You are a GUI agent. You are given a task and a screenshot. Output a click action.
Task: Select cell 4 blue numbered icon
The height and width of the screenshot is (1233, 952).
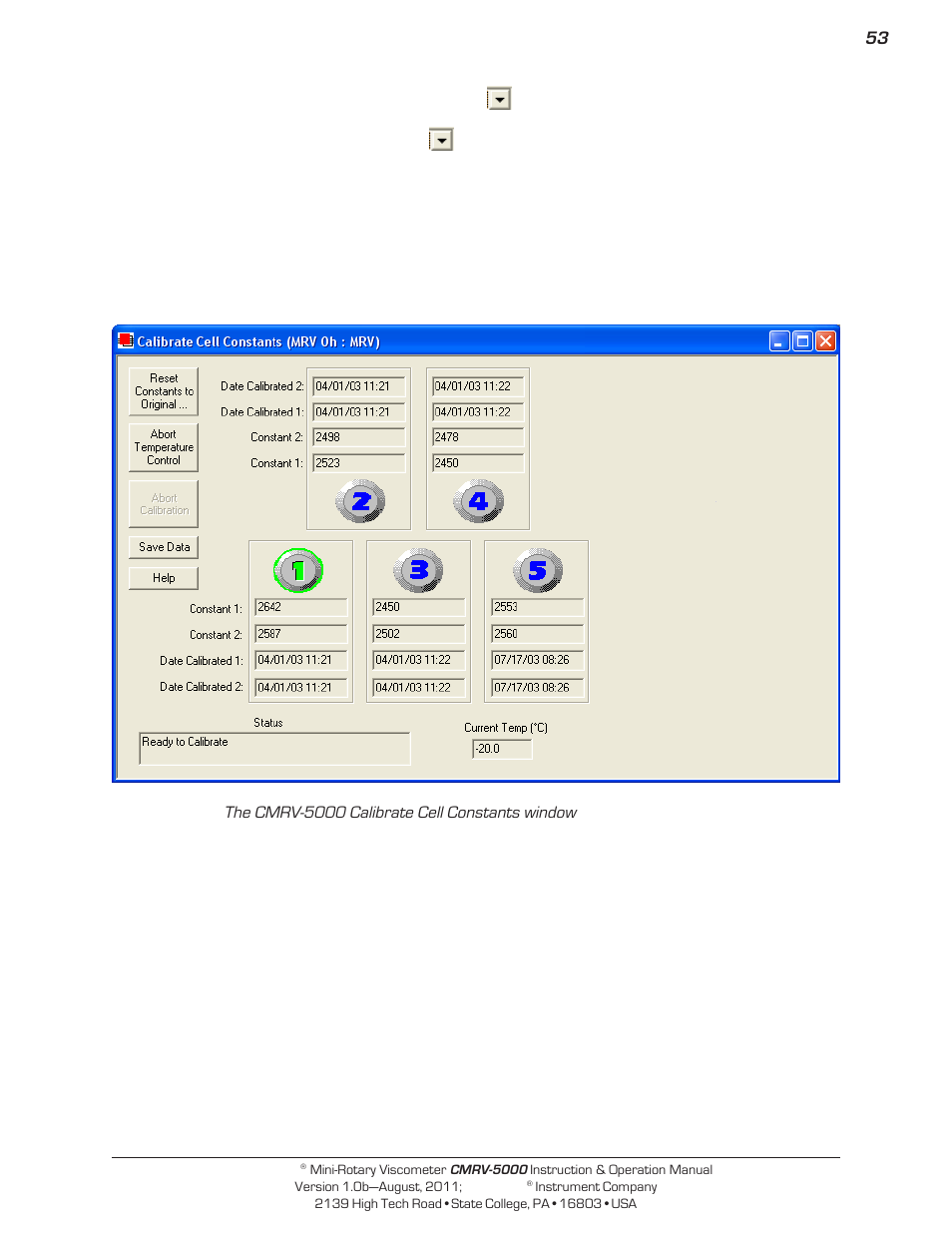tap(478, 501)
